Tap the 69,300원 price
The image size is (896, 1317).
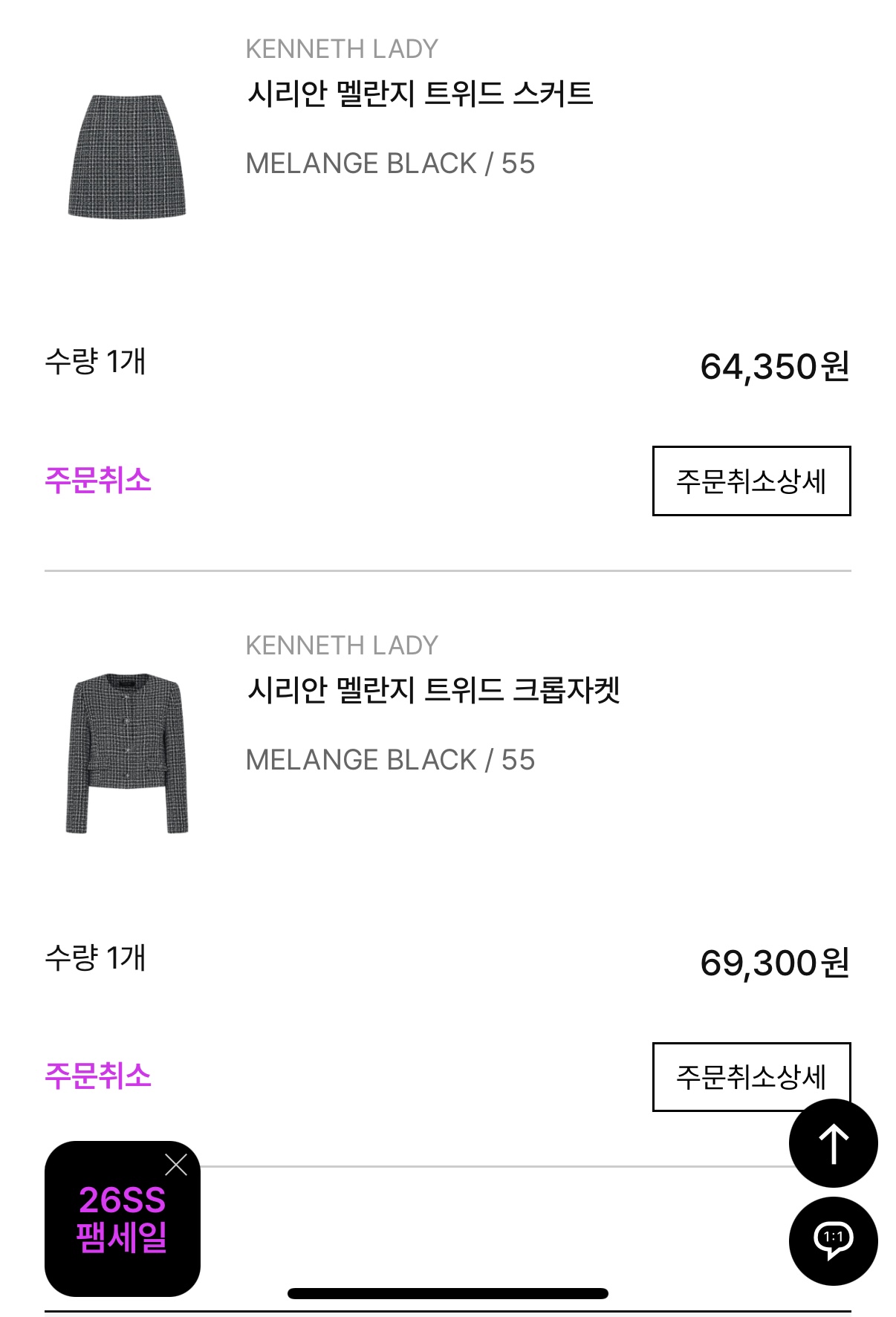click(774, 963)
